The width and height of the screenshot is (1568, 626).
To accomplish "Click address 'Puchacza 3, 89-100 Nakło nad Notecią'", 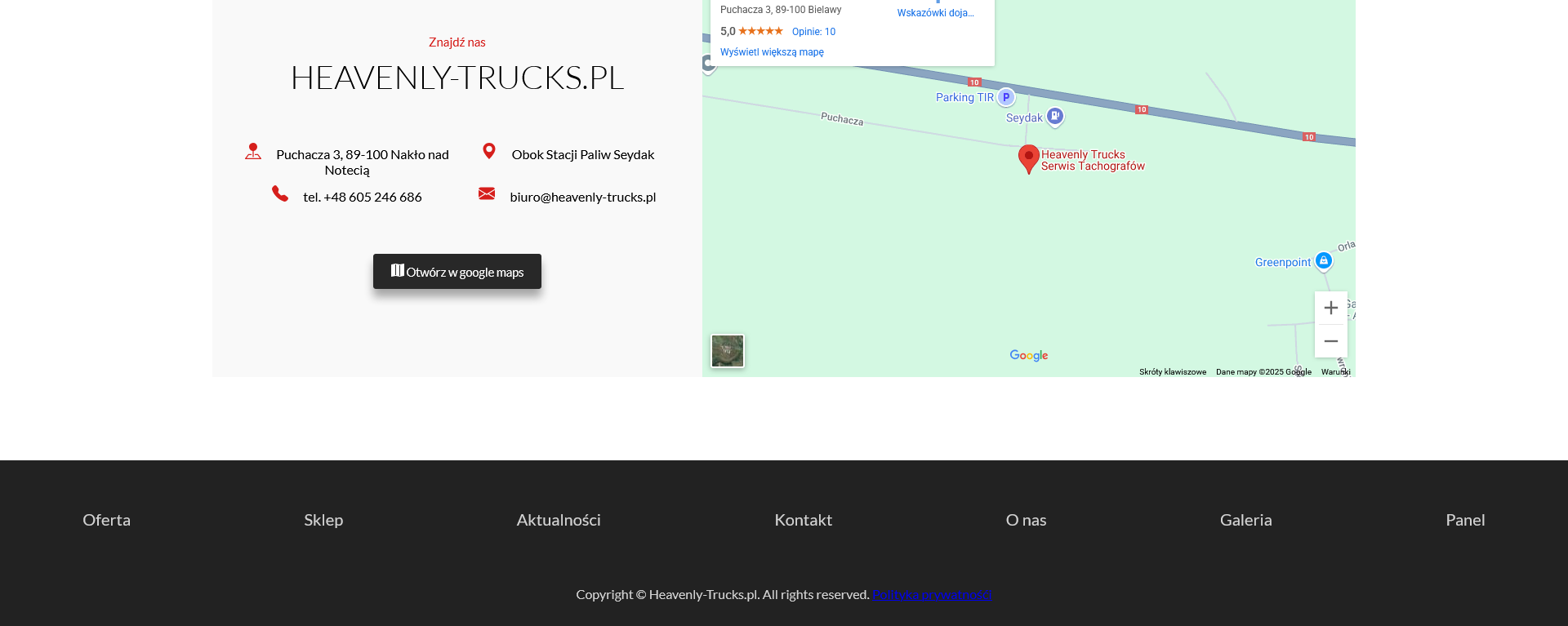I will pos(363,162).
